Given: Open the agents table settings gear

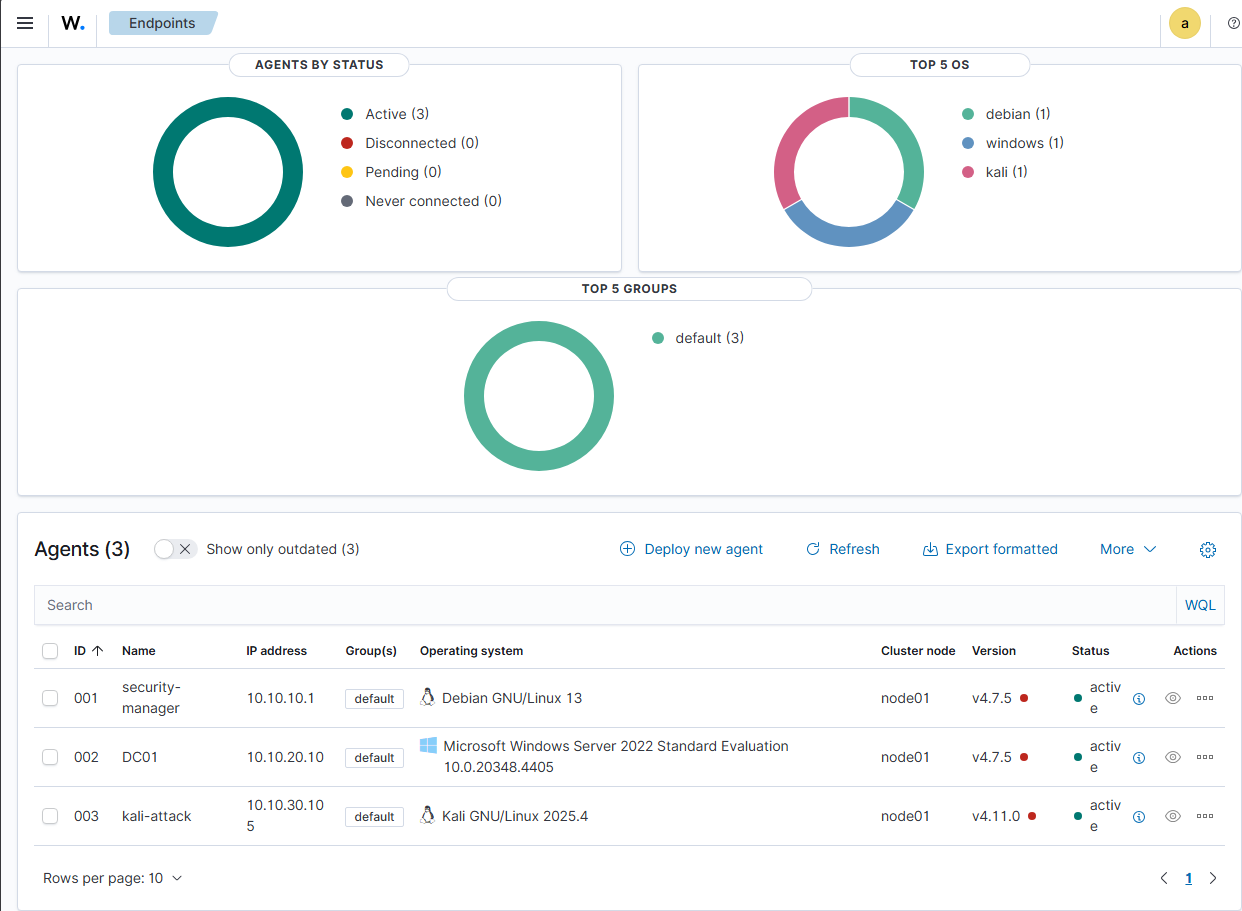Looking at the screenshot, I should [1207, 549].
